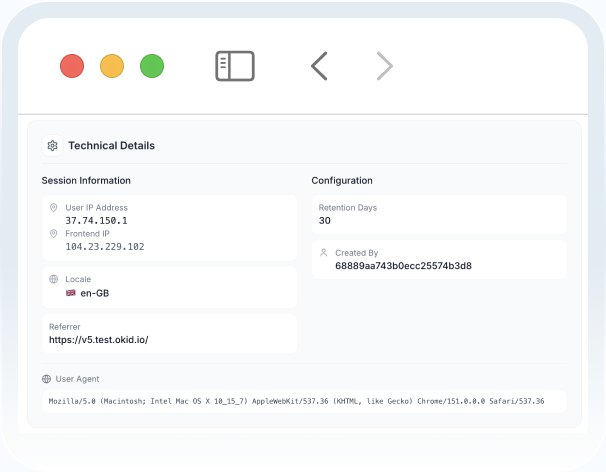Screen dimensions: 606x472
Task: Click the Frontend IP label
Action: [87, 233]
